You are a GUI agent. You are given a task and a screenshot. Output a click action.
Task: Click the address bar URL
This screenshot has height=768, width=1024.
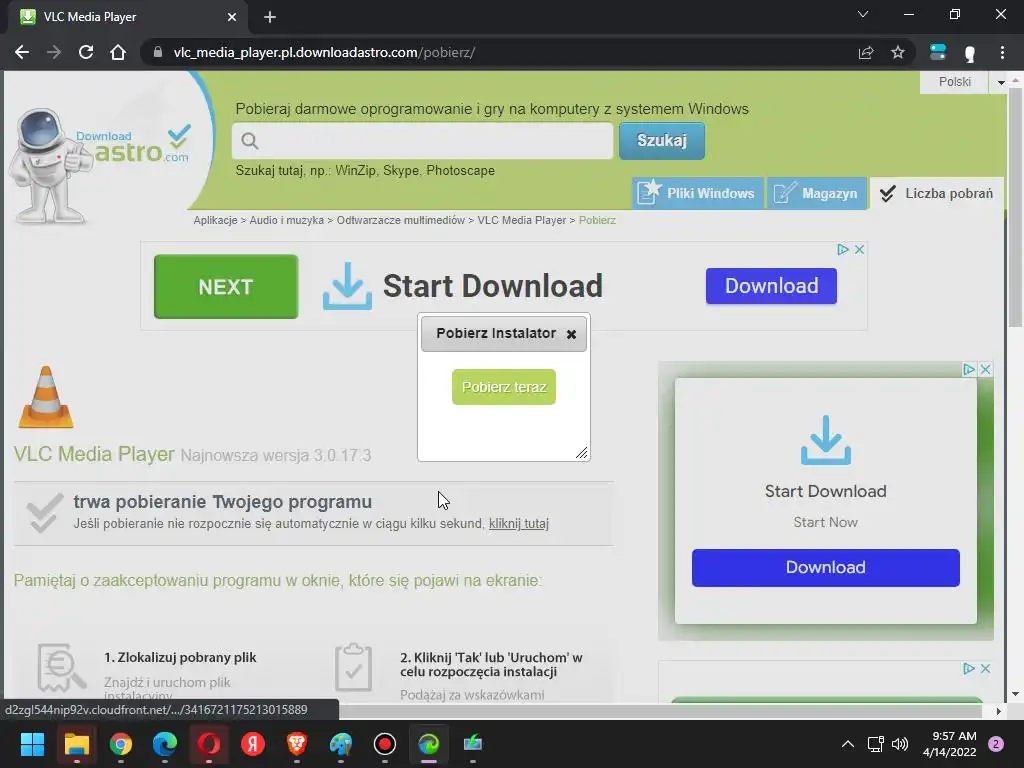[324, 52]
